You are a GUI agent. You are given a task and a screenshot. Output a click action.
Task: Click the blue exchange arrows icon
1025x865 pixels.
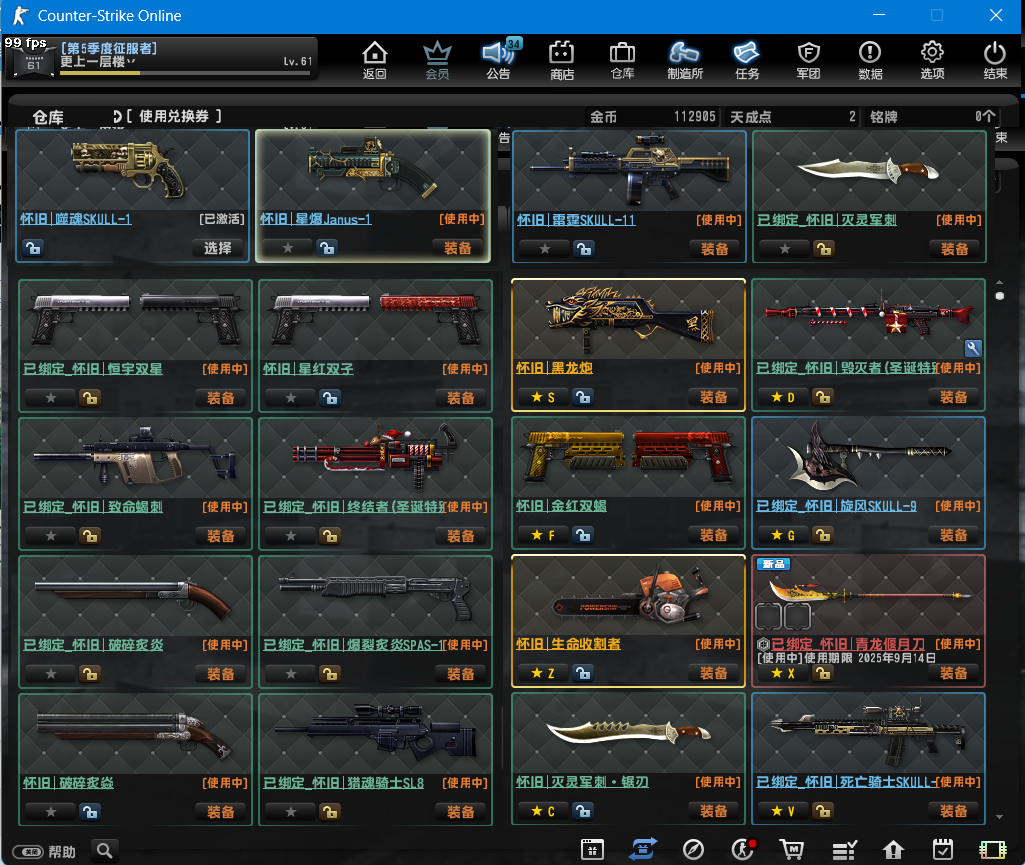643,849
